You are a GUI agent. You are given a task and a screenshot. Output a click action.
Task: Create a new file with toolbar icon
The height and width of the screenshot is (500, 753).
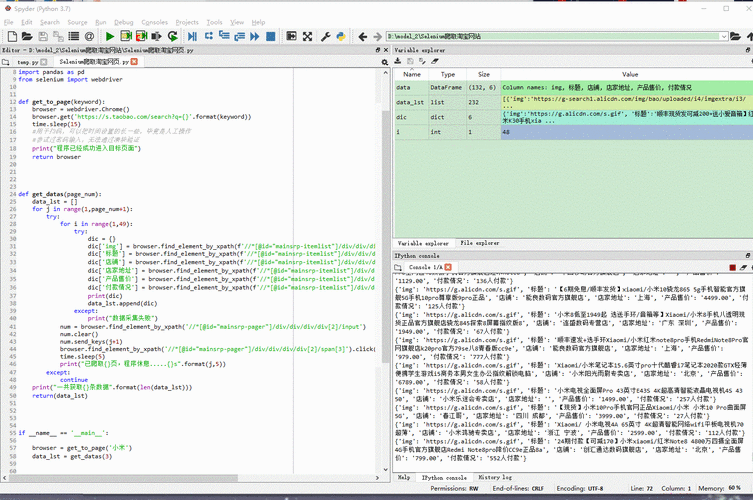point(12,36)
